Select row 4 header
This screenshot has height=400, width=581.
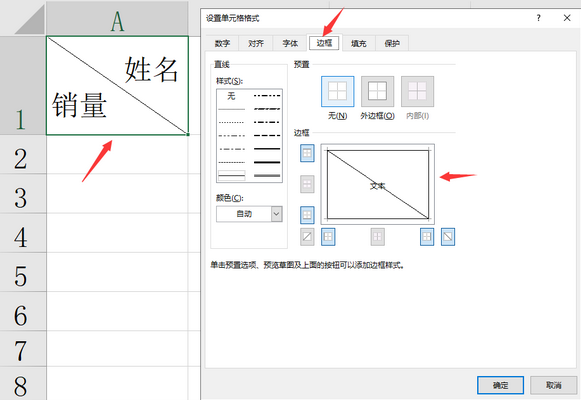(23, 233)
